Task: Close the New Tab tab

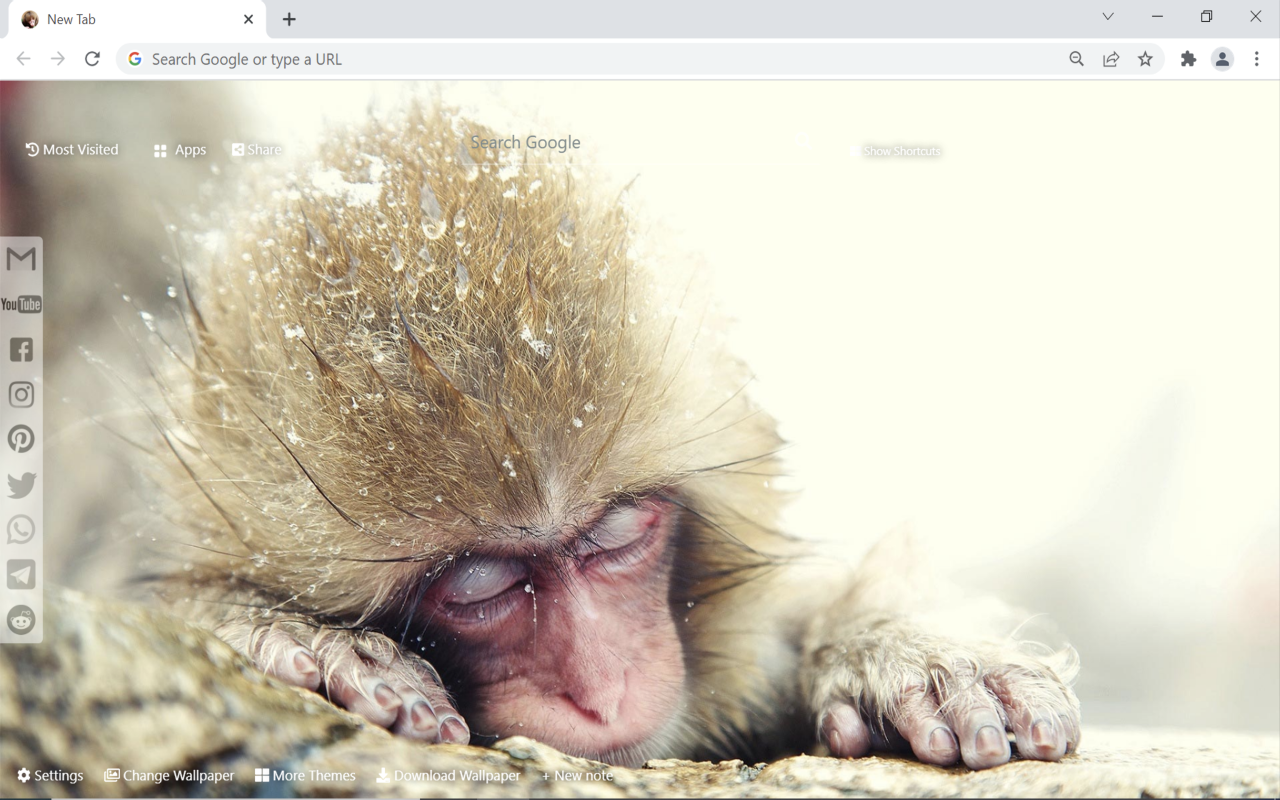Action: (x=248, y=19)
